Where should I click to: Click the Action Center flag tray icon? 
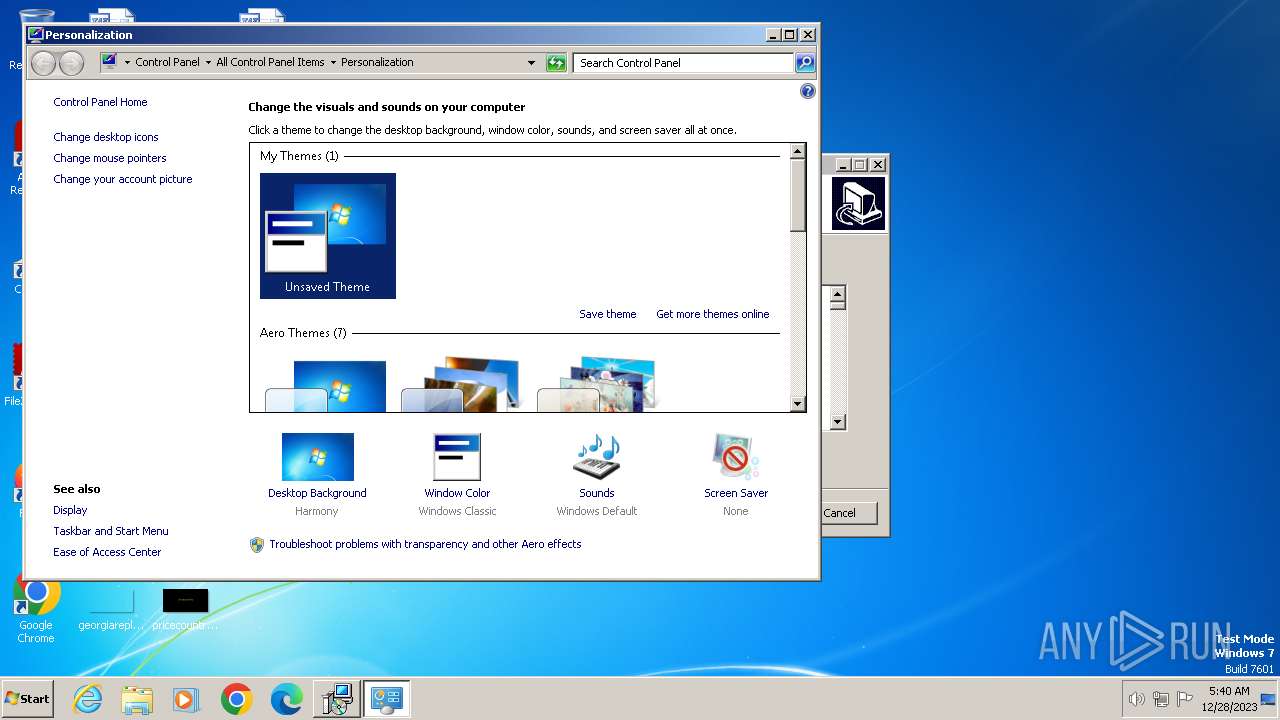click(1185, 699)
